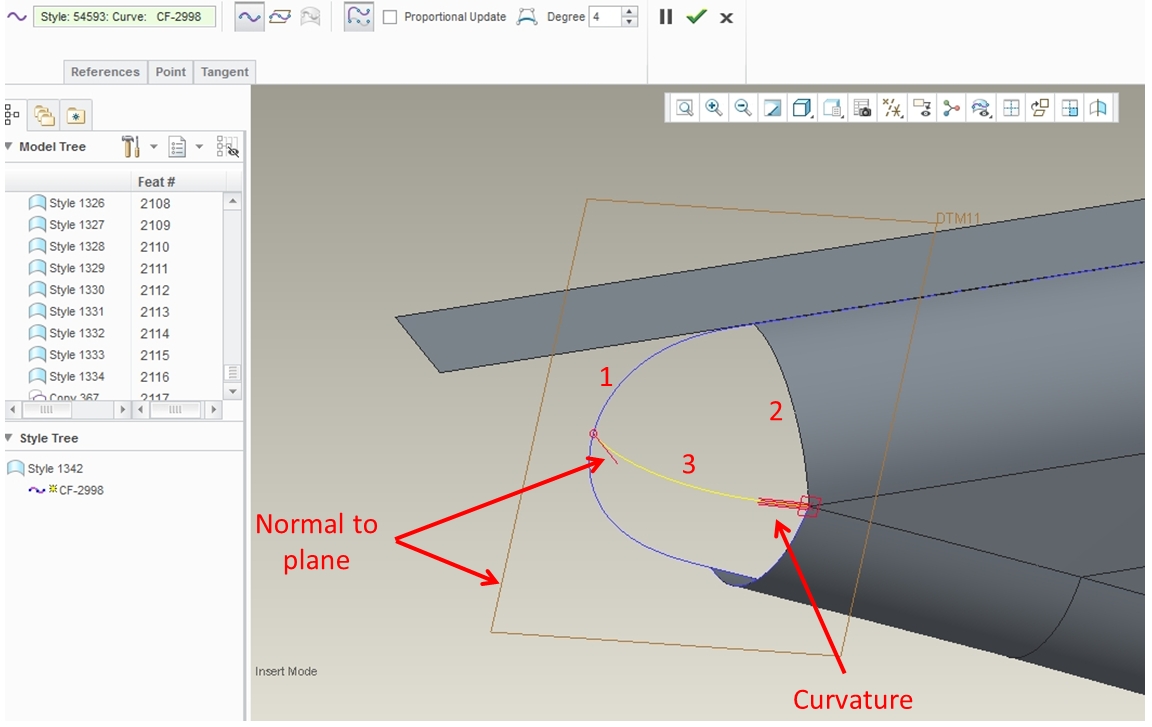
Task: Click the tree horizontal scroll right arrow
Action: (x=123, y=410)
